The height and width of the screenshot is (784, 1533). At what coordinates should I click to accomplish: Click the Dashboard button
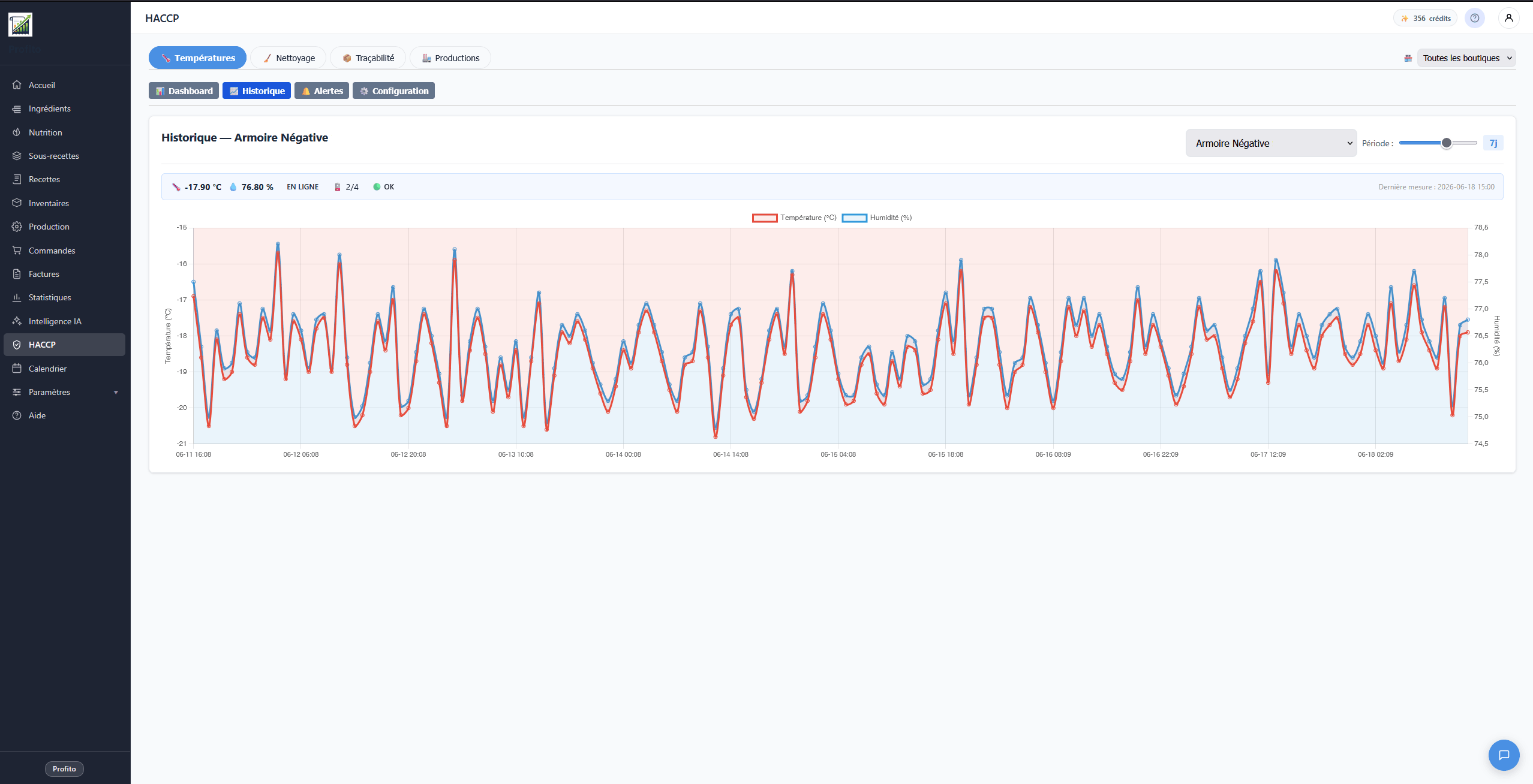pyautogui.click(x=184, y=91)
